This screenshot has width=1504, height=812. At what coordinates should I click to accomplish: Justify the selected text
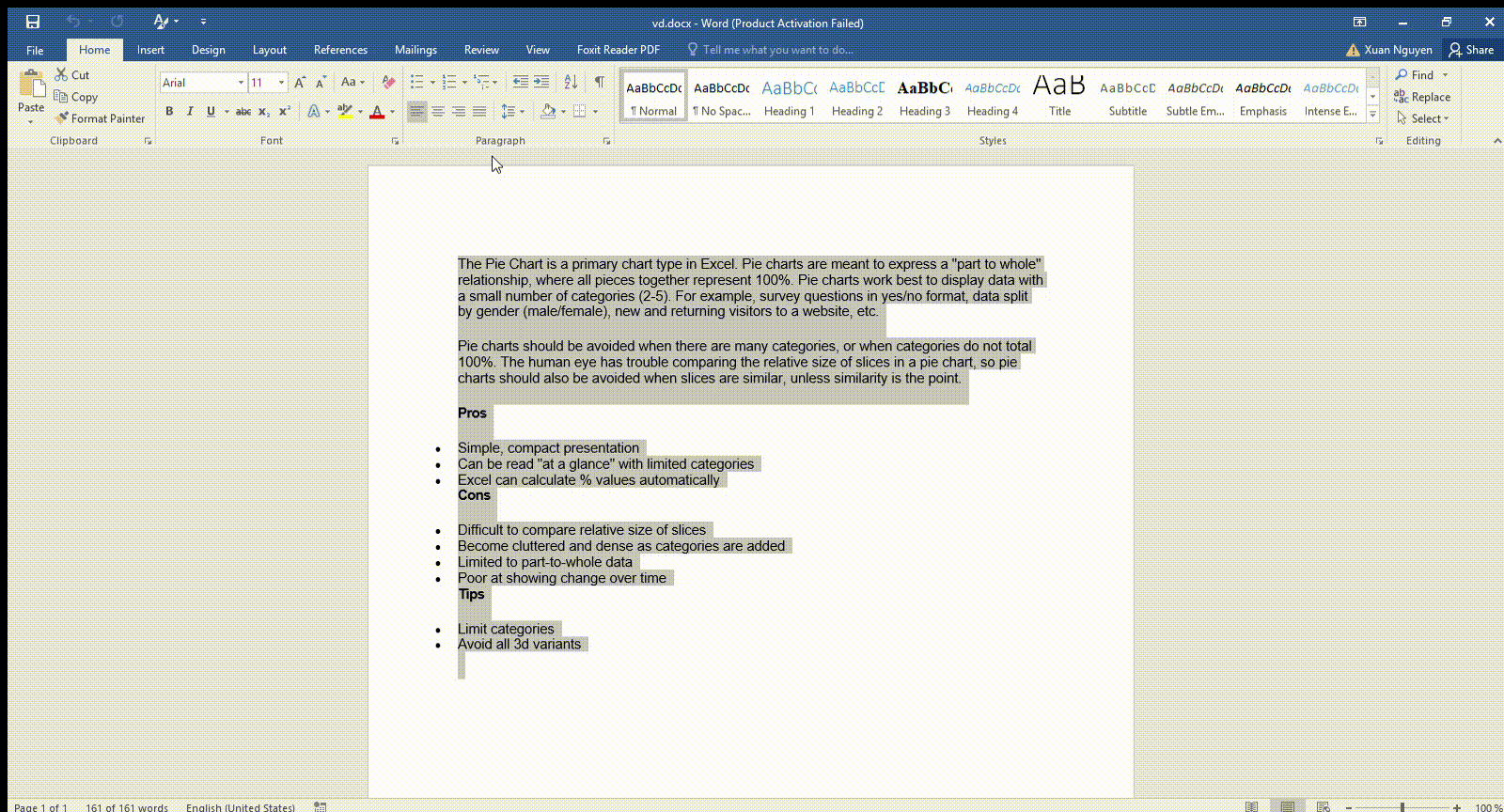pos(479,111)
